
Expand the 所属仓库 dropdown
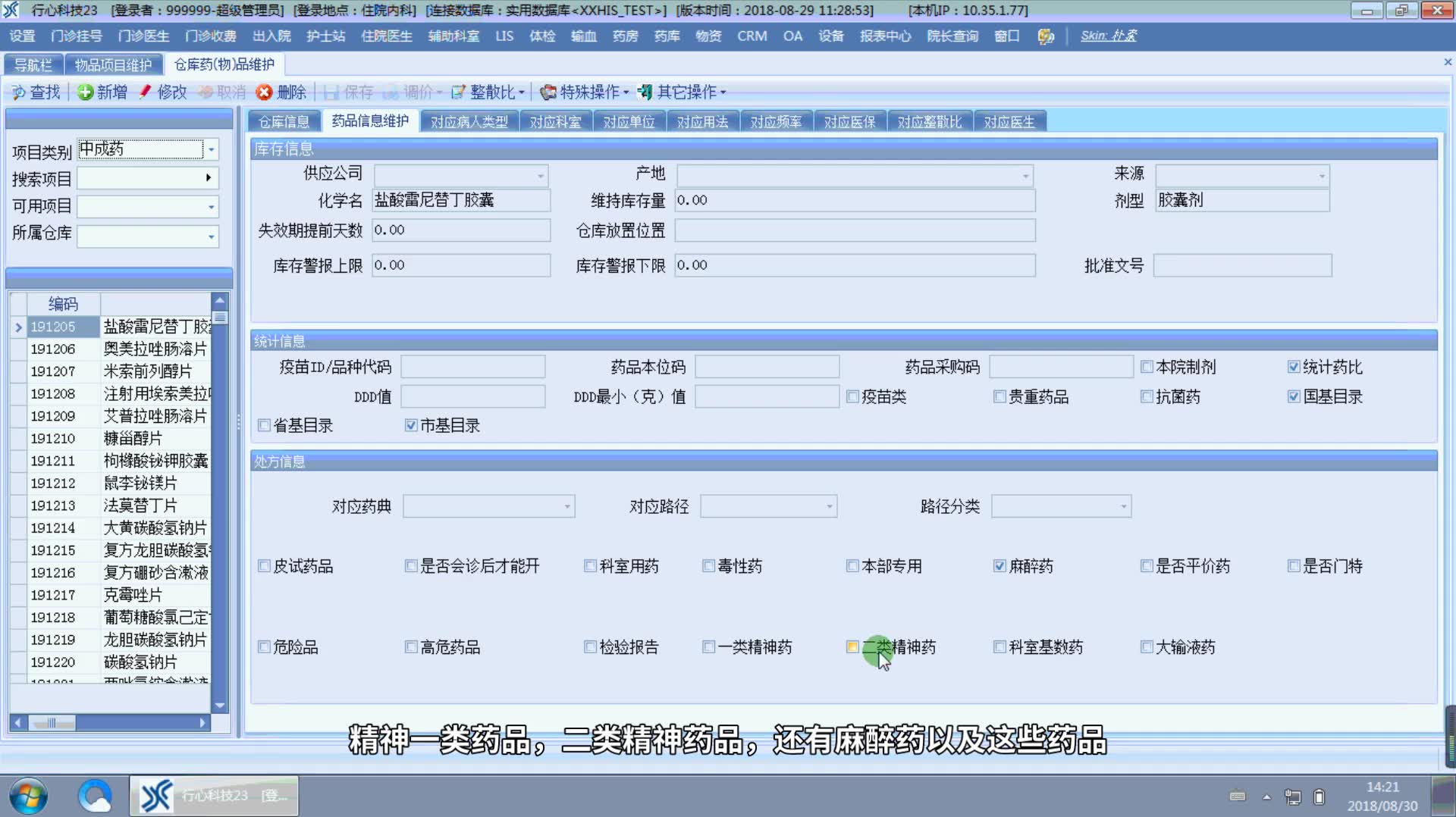pos(212,236)
